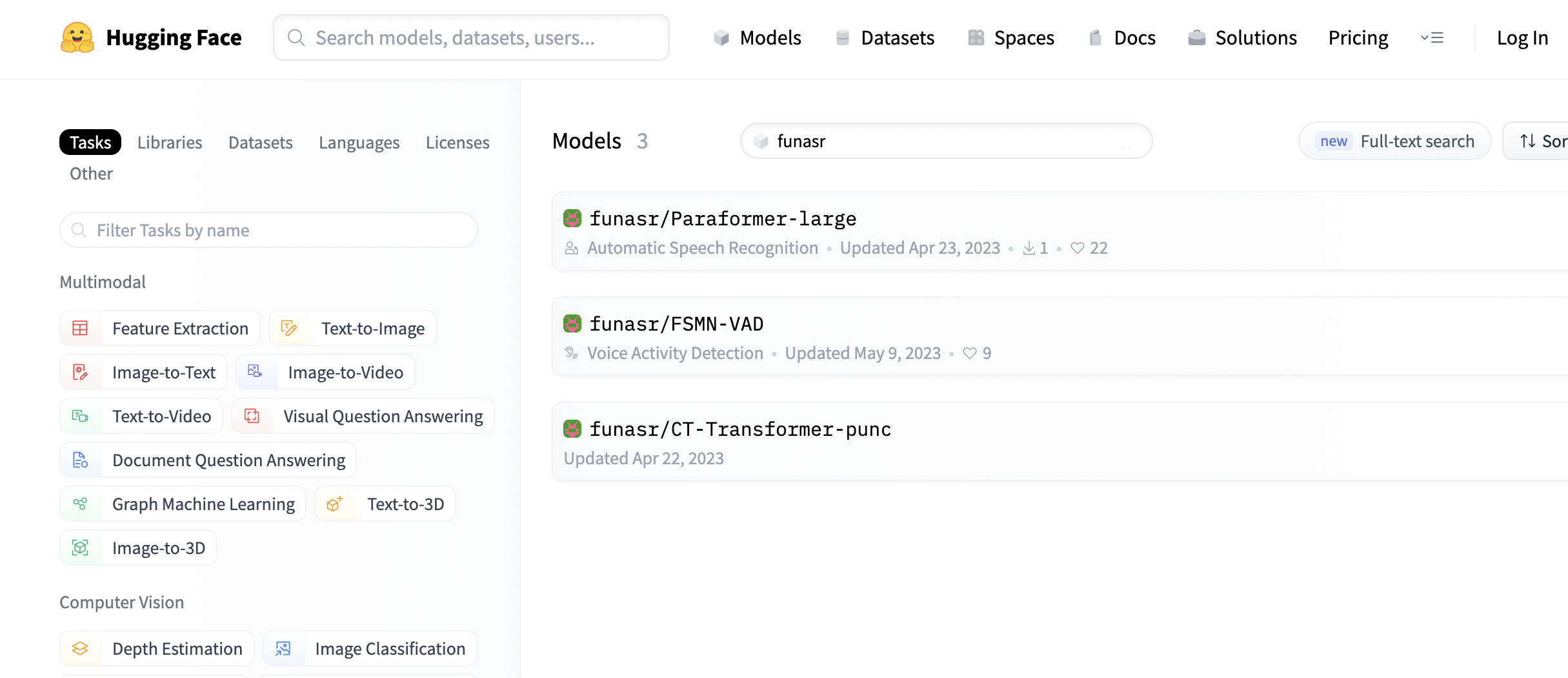Viewport: 1568px width, 678px height.
Task: Click the Voice Activity Detection task icon
Action: pyautogui.click(x=572, y=353)
